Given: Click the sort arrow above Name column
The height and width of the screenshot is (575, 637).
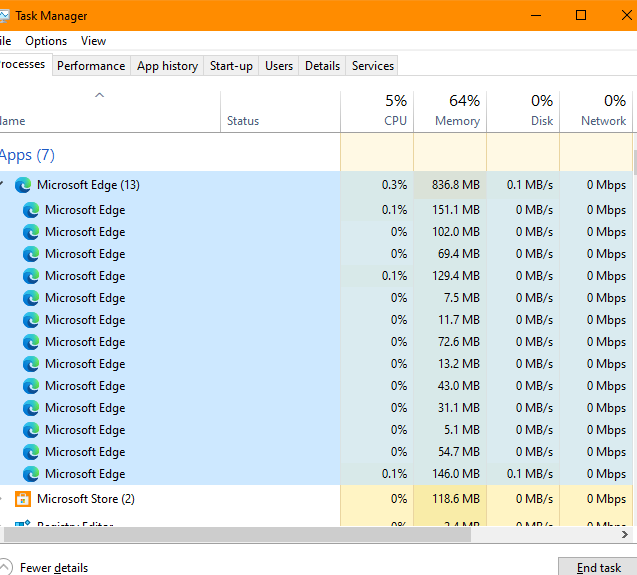Looking at the screenshot, I should point(99,95).
